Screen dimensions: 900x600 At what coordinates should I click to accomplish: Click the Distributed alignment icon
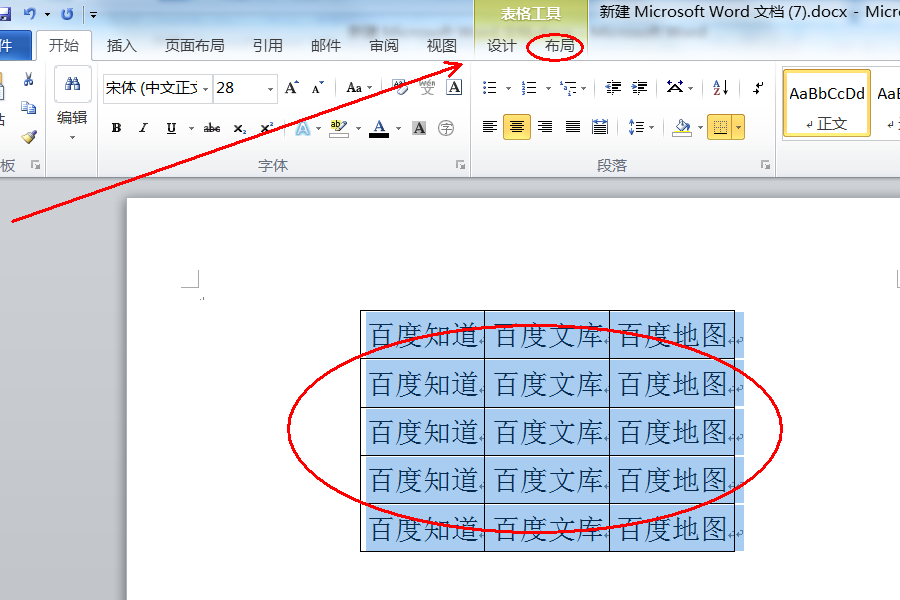pyautogui.click(x=600, y=127)
